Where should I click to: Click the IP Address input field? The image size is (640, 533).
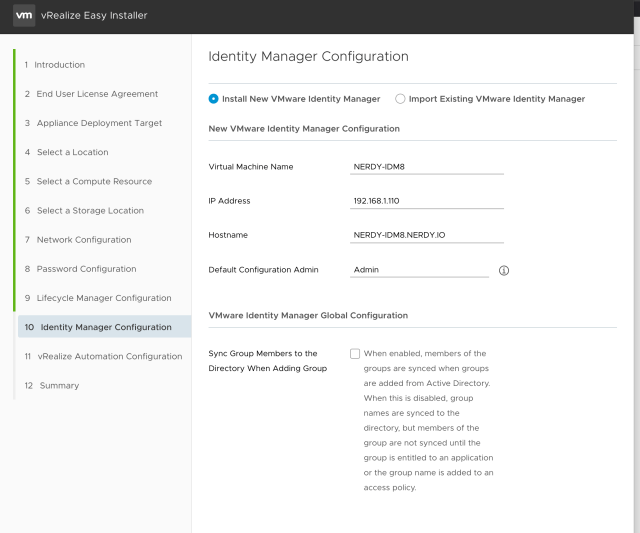pos(426,201)
